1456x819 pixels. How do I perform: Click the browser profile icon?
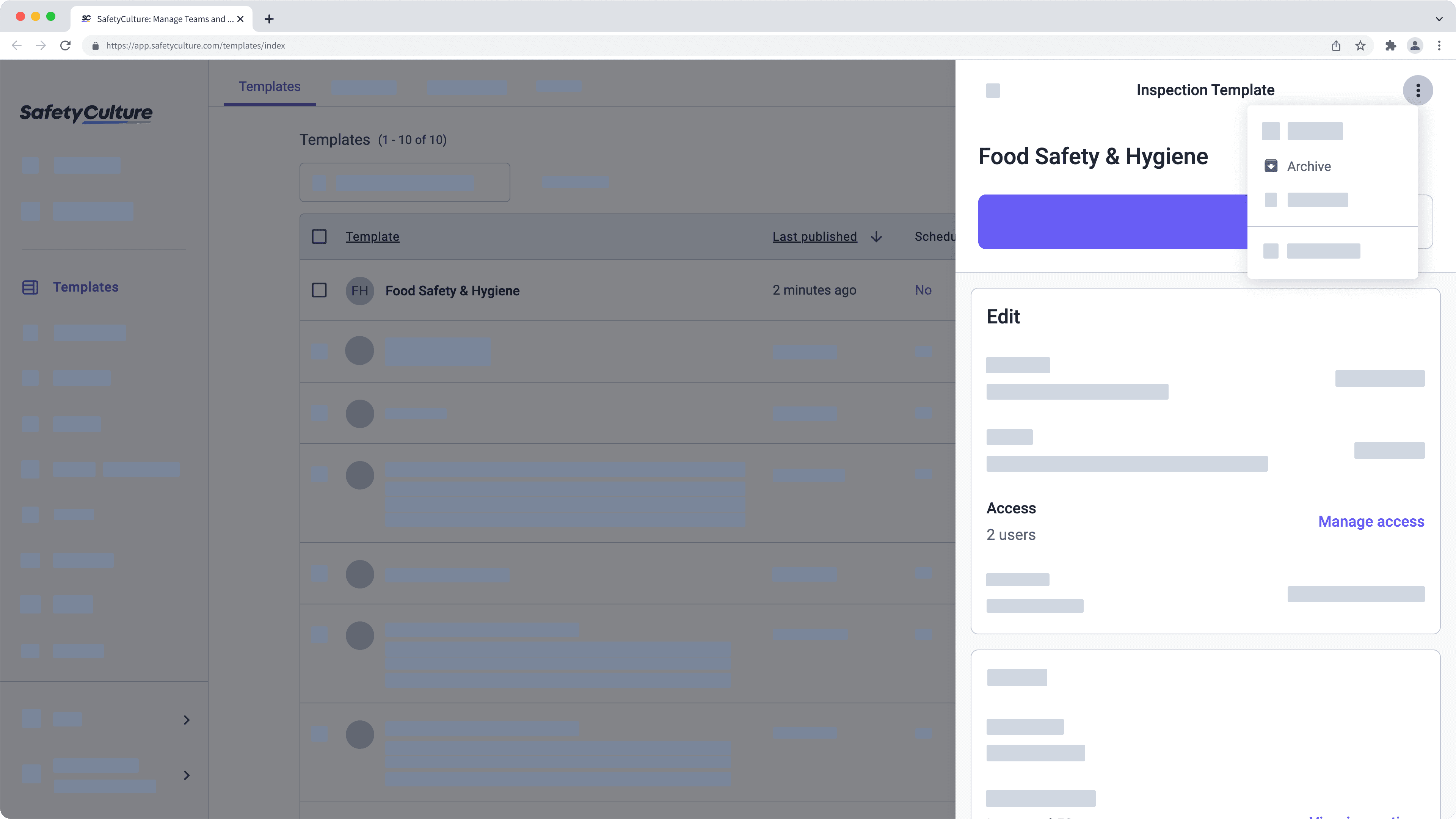click(x=1415, y=45)
